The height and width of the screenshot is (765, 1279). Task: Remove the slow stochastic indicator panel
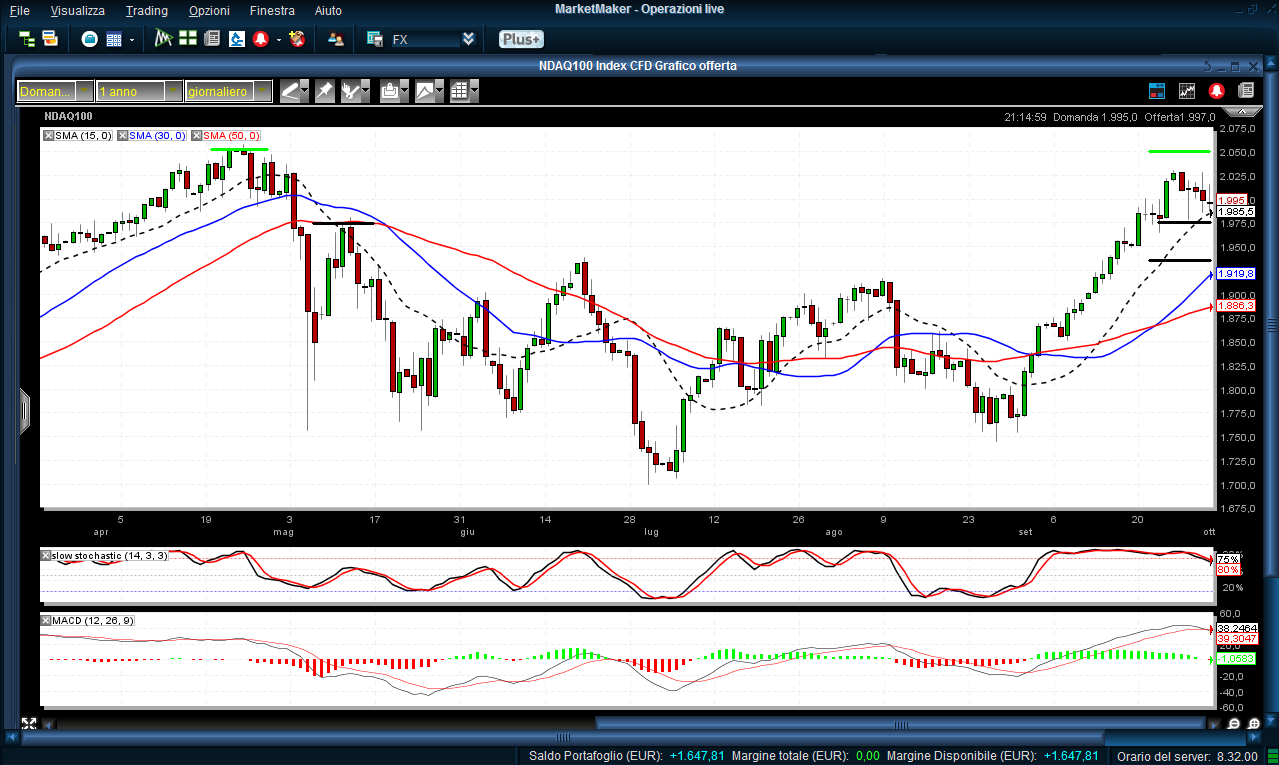[x=46, y=555]
